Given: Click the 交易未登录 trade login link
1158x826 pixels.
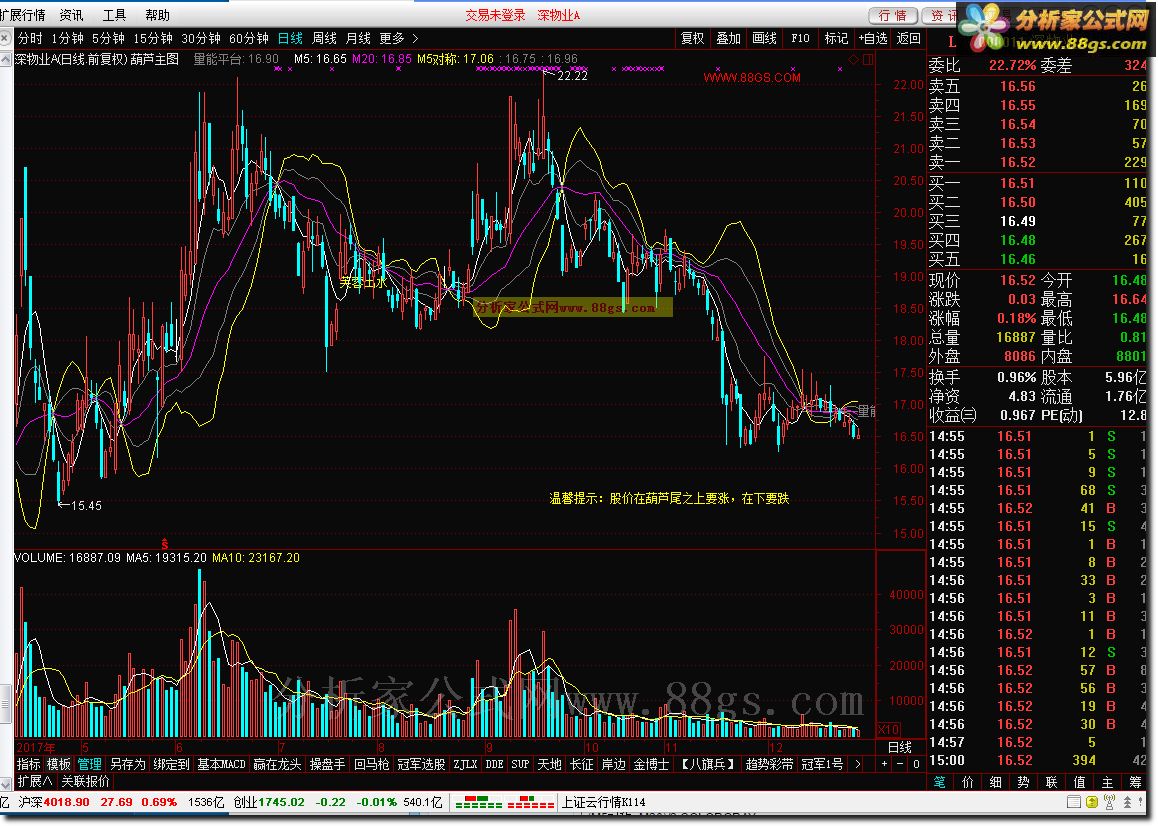Looking at the screenshot, I should pos(495,15).
